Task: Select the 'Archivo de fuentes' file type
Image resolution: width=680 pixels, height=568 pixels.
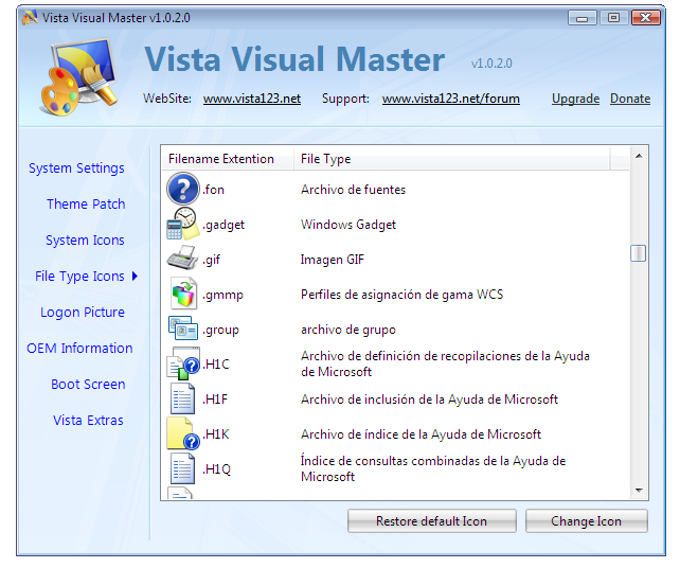Action: click(x=353, y=189)
